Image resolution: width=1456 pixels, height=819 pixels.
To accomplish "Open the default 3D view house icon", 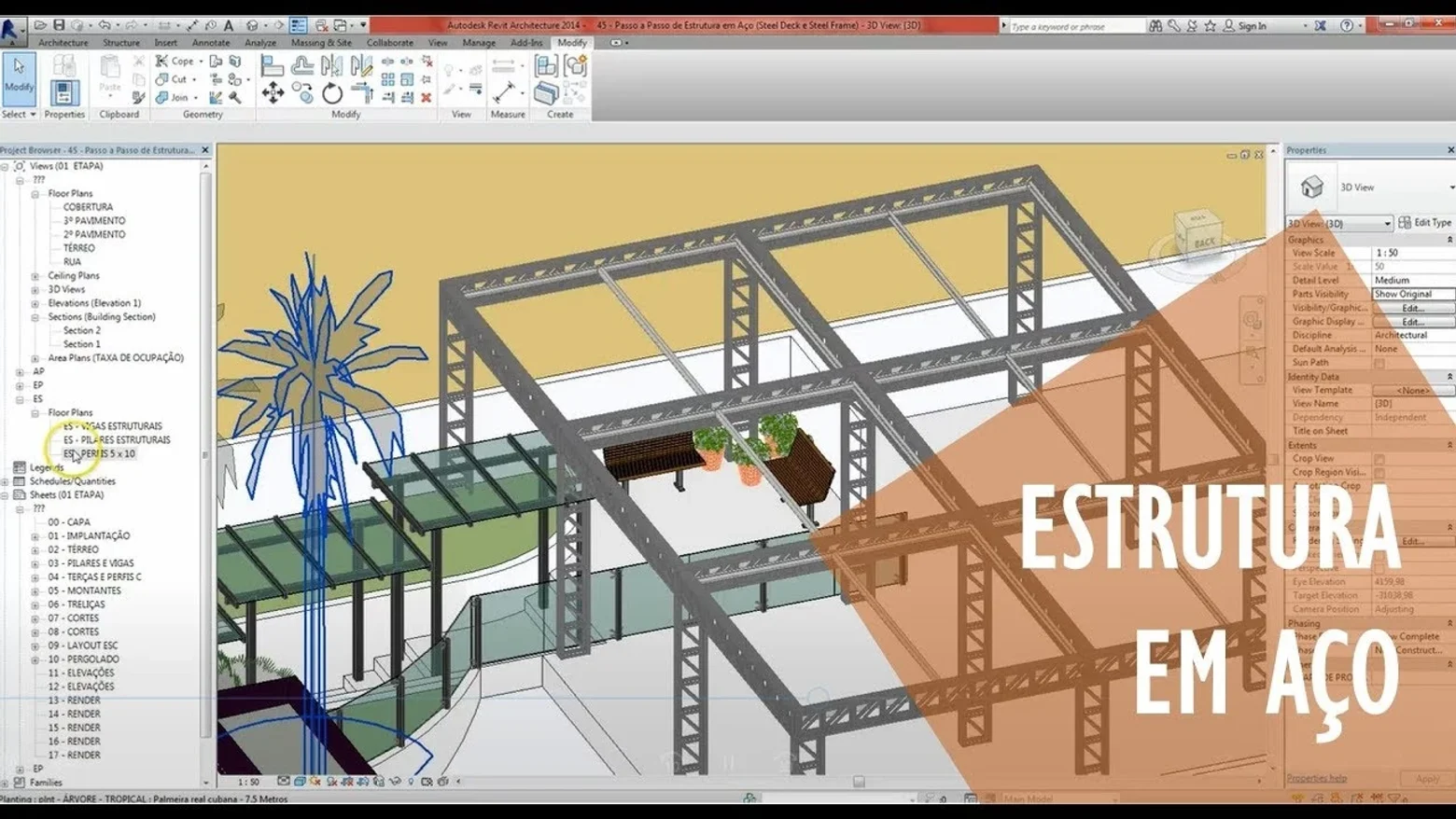I will [x=252, y=25].
